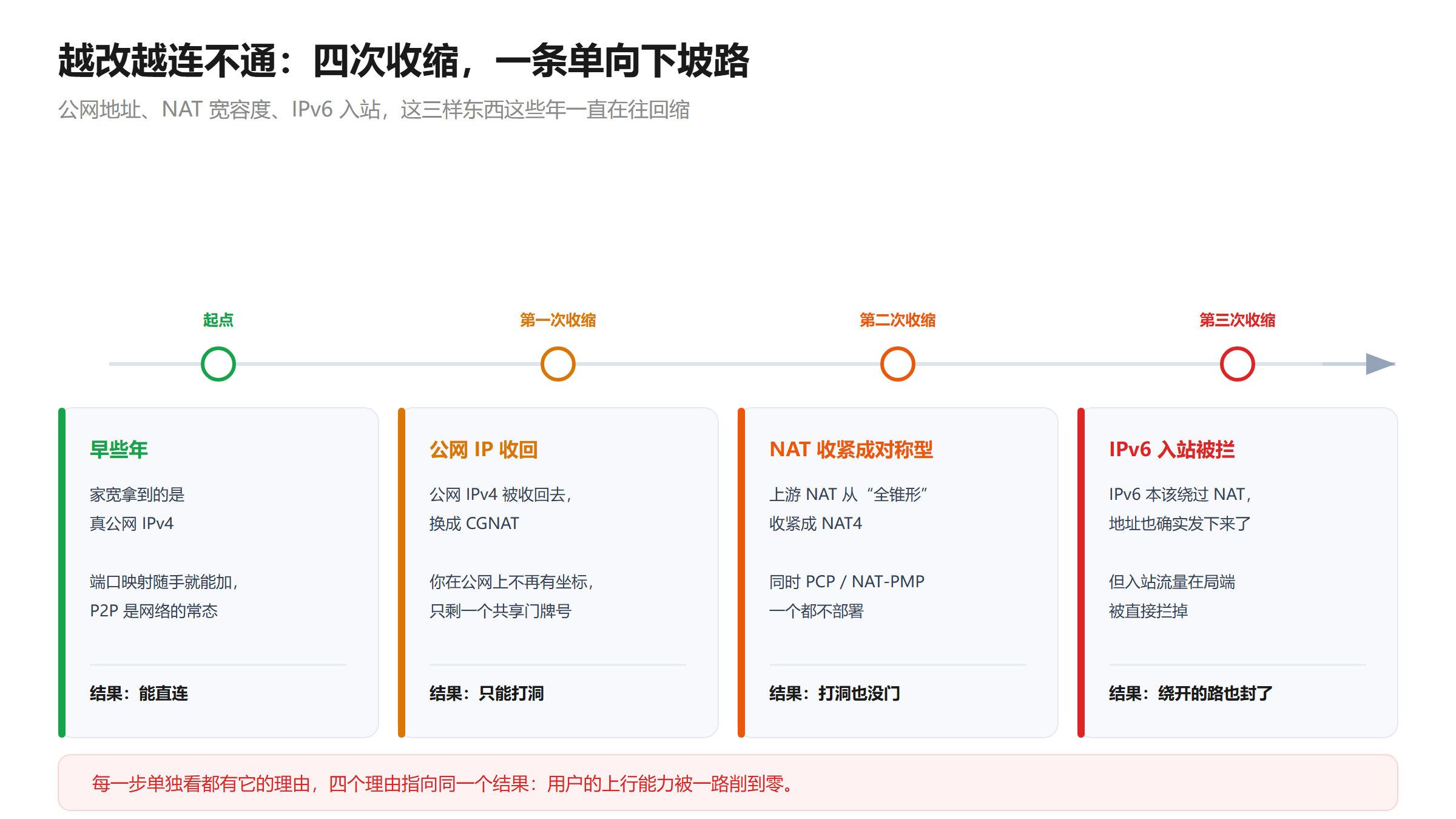Image resolution: width=1456 pixels, height=819 pixels.
Task: Click the 结果：打洞也没门 line
Action: tap(835, 693)
